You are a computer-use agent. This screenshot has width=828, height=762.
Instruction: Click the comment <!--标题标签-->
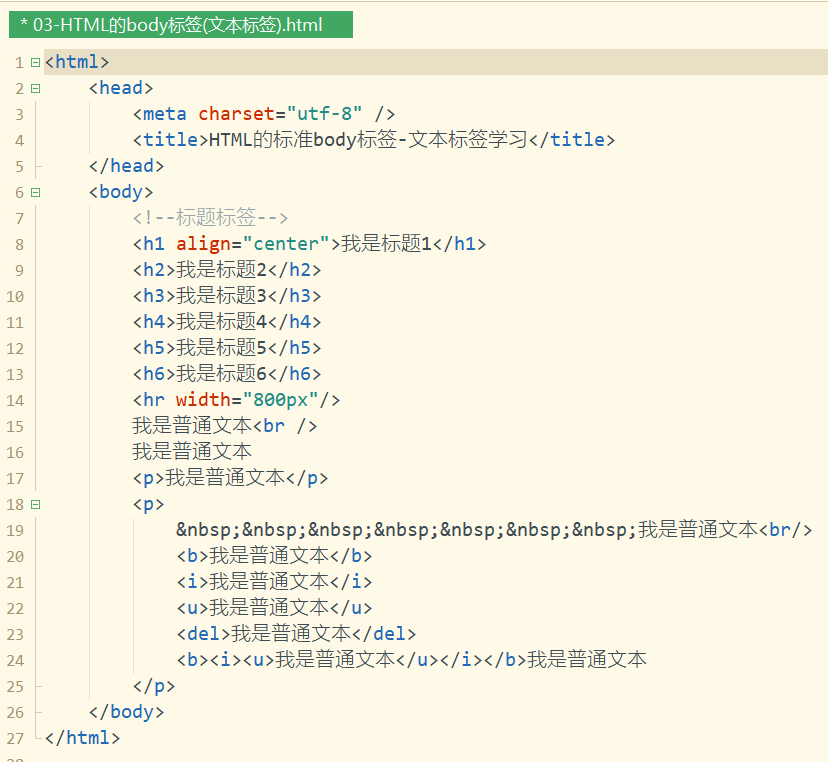[210, 218]
